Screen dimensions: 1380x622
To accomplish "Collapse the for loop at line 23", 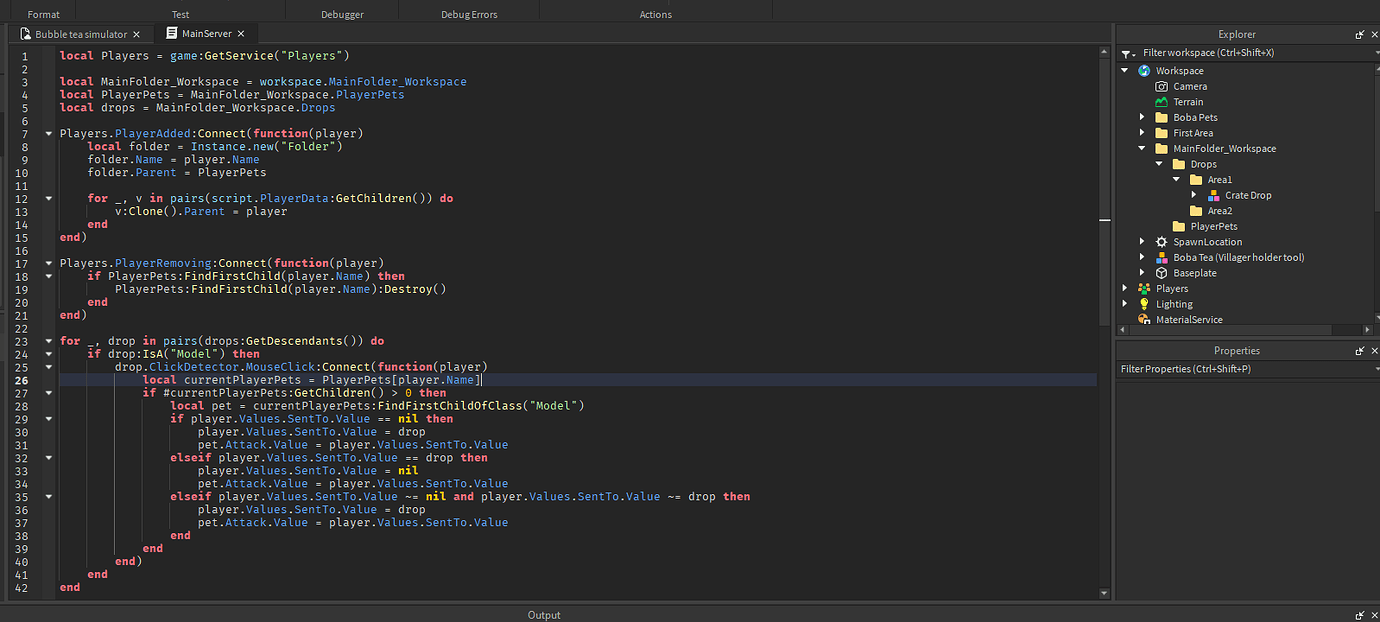I will 48,341.
